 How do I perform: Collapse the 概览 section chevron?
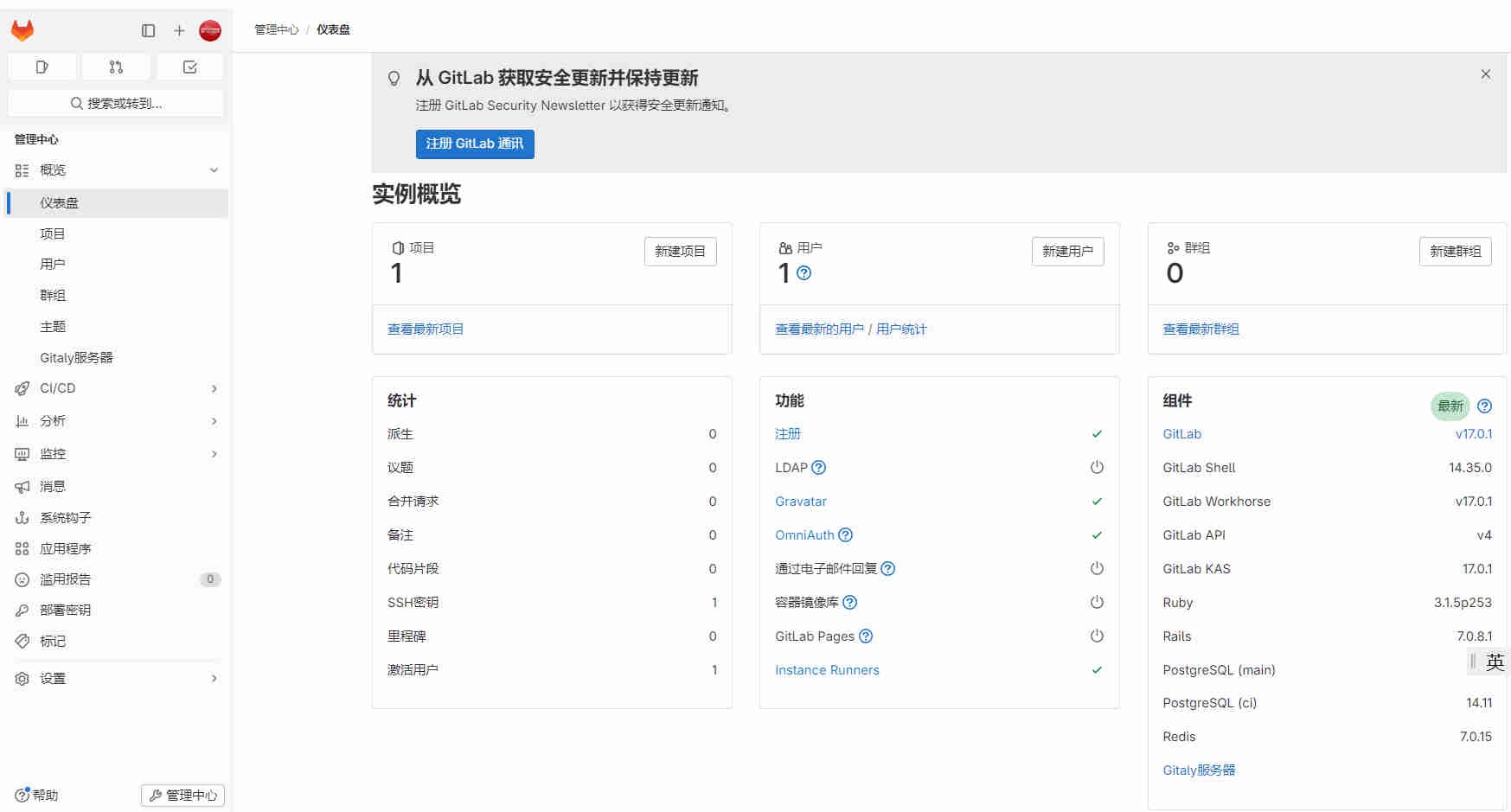click(214, 170)
